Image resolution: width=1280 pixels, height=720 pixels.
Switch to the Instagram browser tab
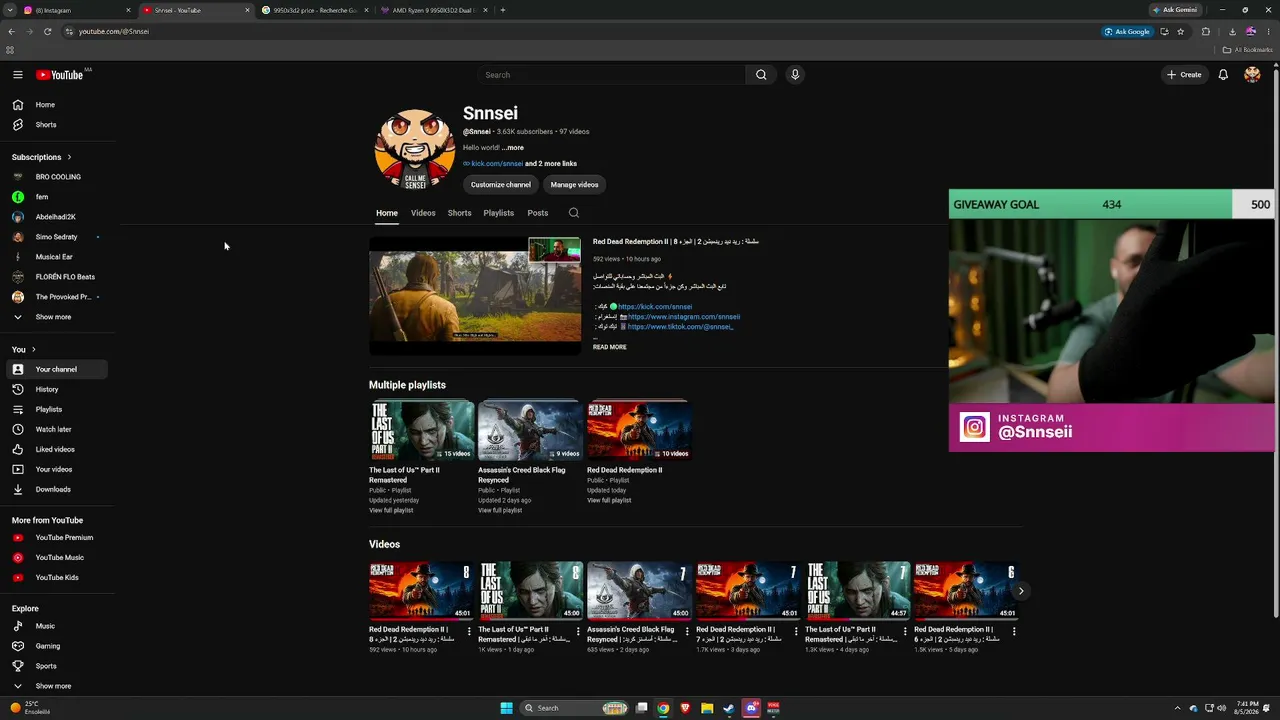(x=78, y=10)
